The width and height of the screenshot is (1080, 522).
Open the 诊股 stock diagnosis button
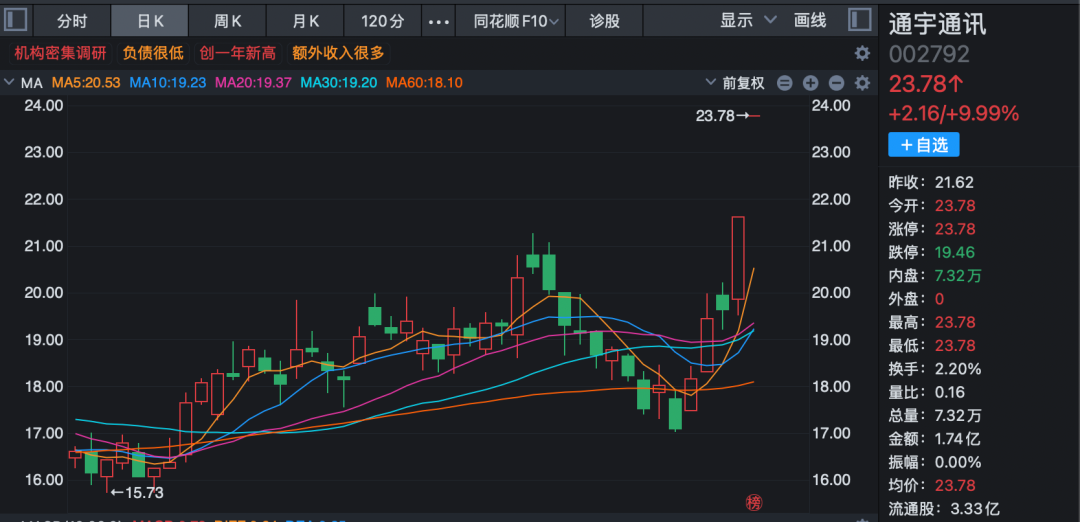point(604,20)
